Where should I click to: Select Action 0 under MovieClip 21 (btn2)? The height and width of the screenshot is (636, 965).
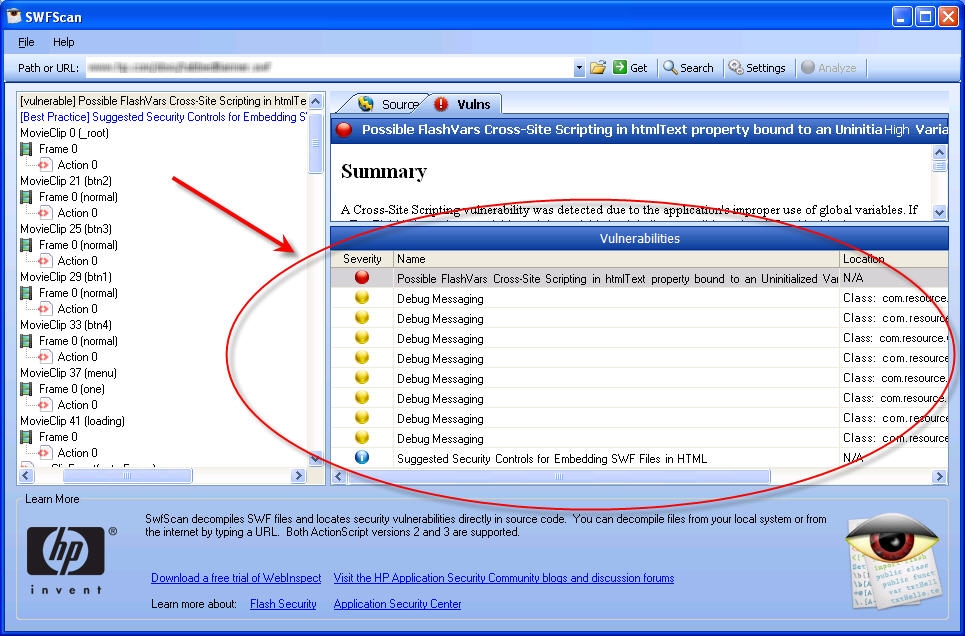77,213
